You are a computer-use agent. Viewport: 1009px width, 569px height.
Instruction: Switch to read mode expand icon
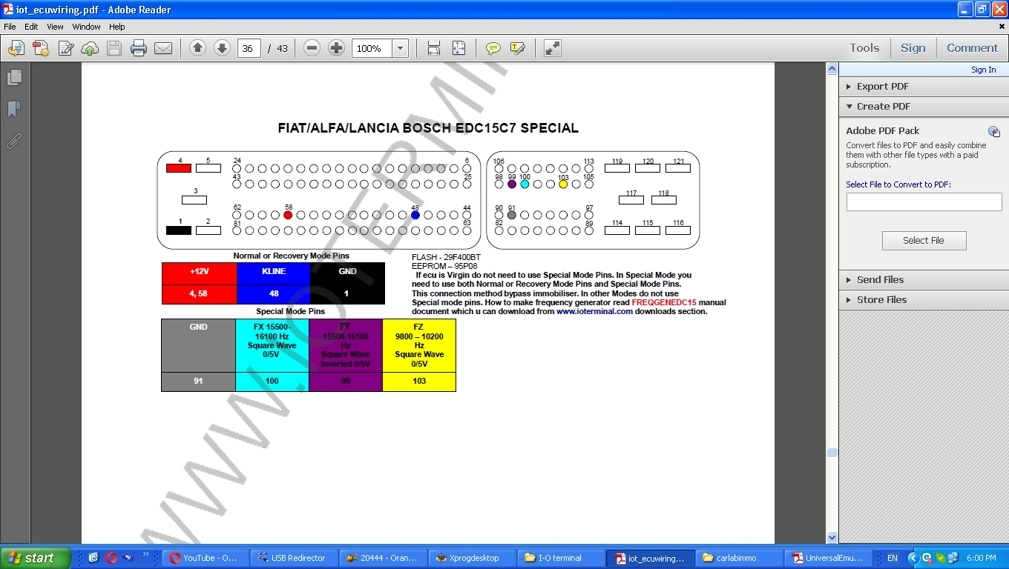[x=552, y=48]
